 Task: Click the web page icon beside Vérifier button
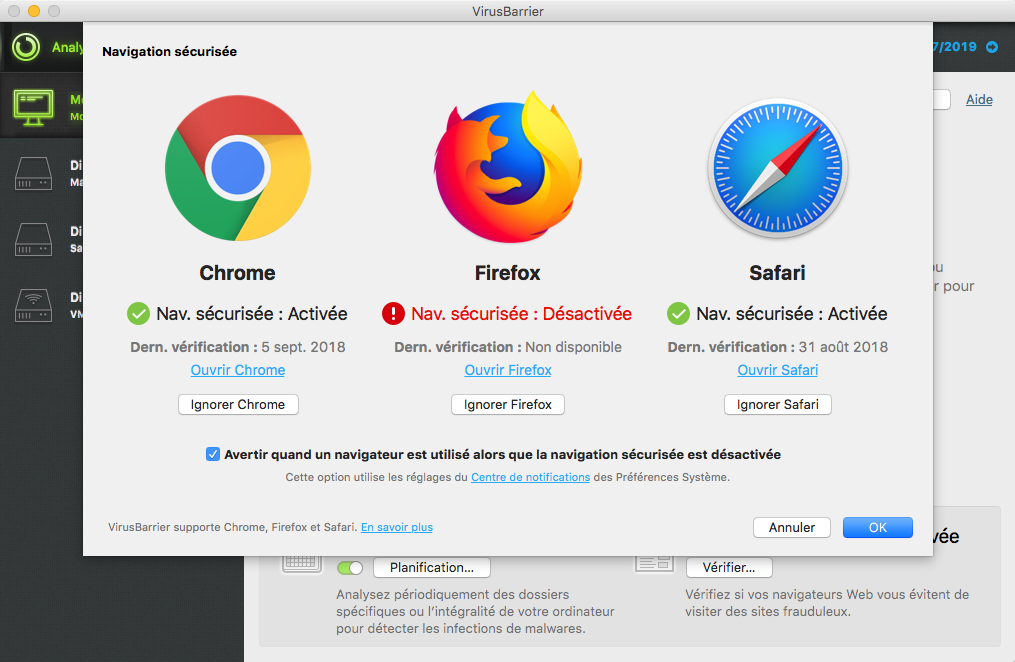[x=654, y=564]
